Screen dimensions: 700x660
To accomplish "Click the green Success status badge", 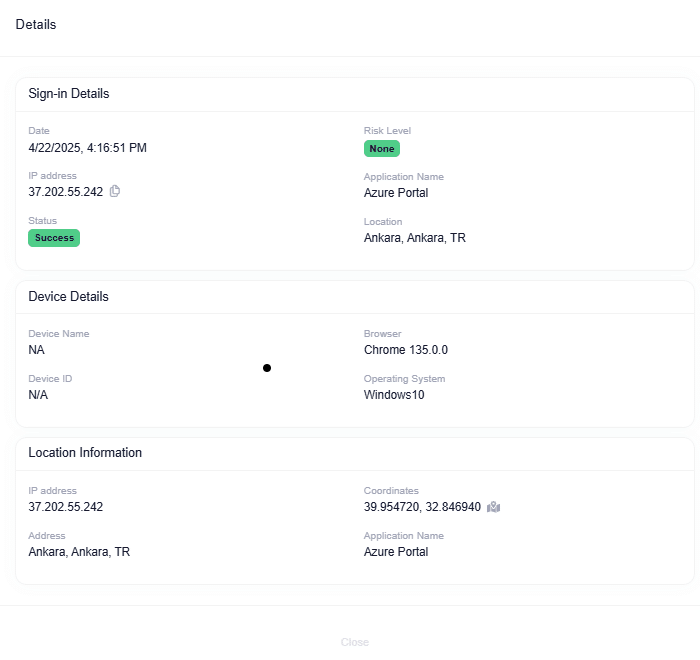I will coord(54,238).
